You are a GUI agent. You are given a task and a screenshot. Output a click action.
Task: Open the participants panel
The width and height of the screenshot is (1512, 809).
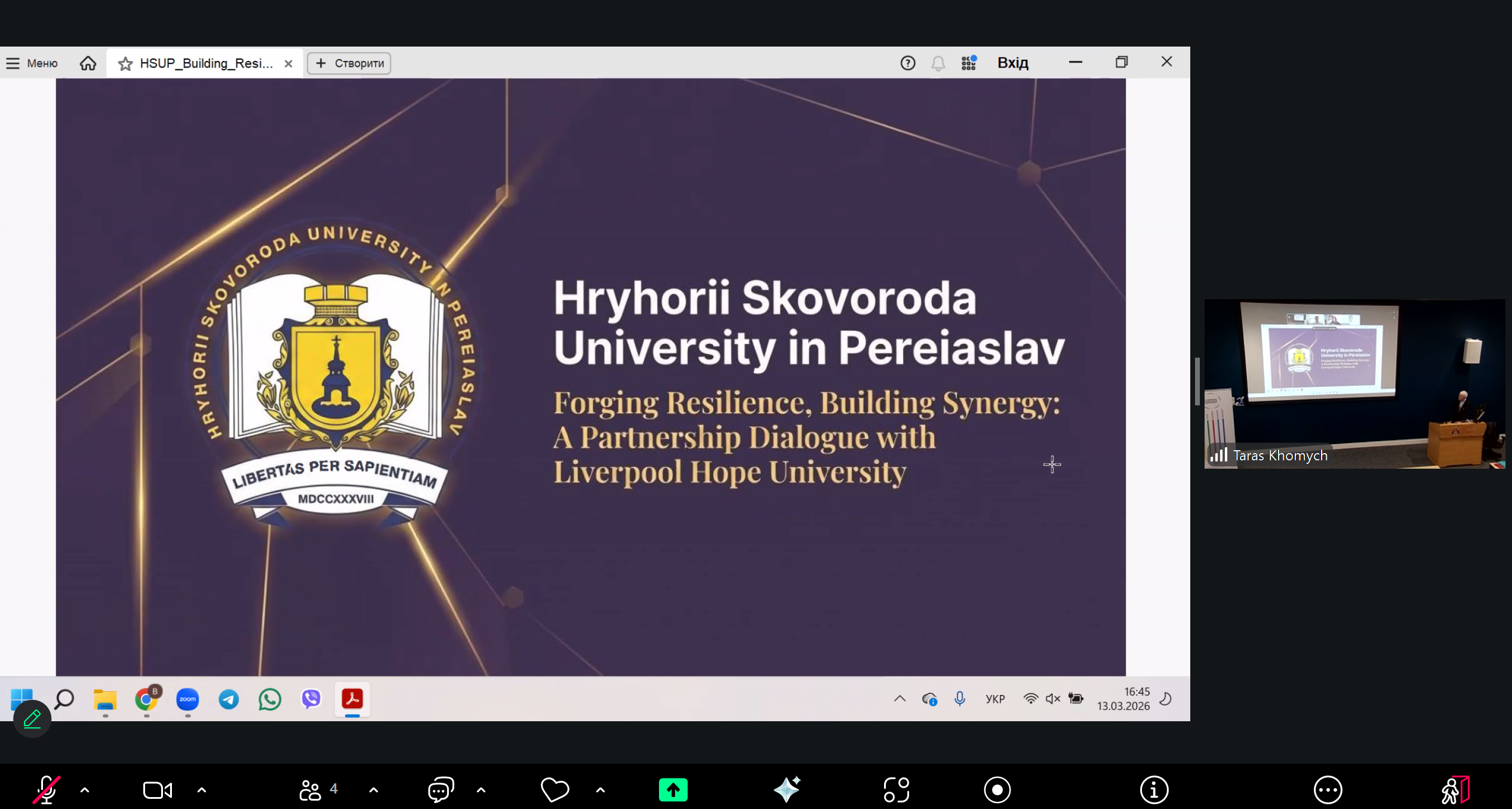pyautogui.click(x=311, y=790)
